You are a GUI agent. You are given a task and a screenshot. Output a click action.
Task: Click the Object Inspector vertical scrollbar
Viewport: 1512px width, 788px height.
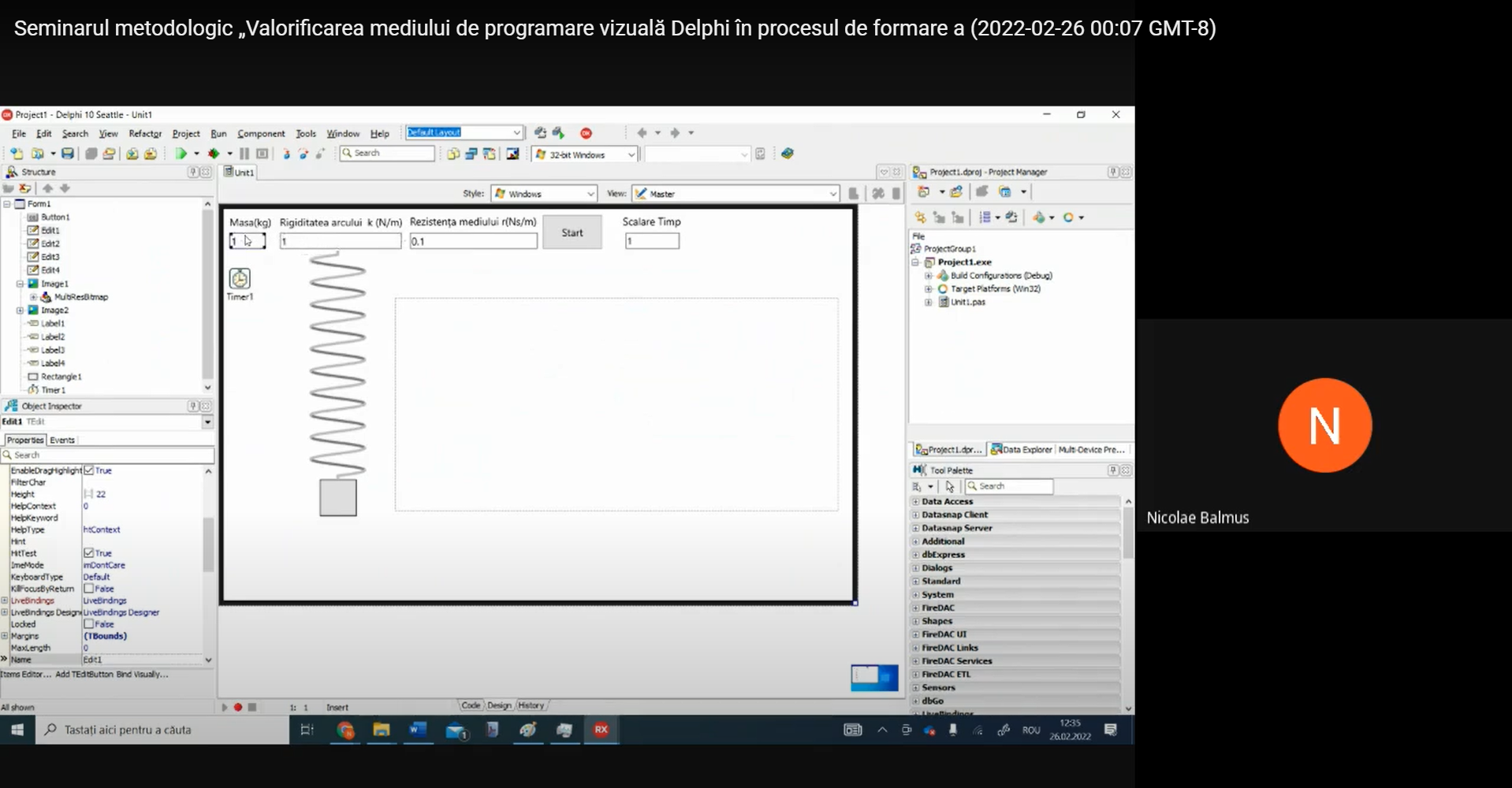pyautogui.click(x=208, y=544)
